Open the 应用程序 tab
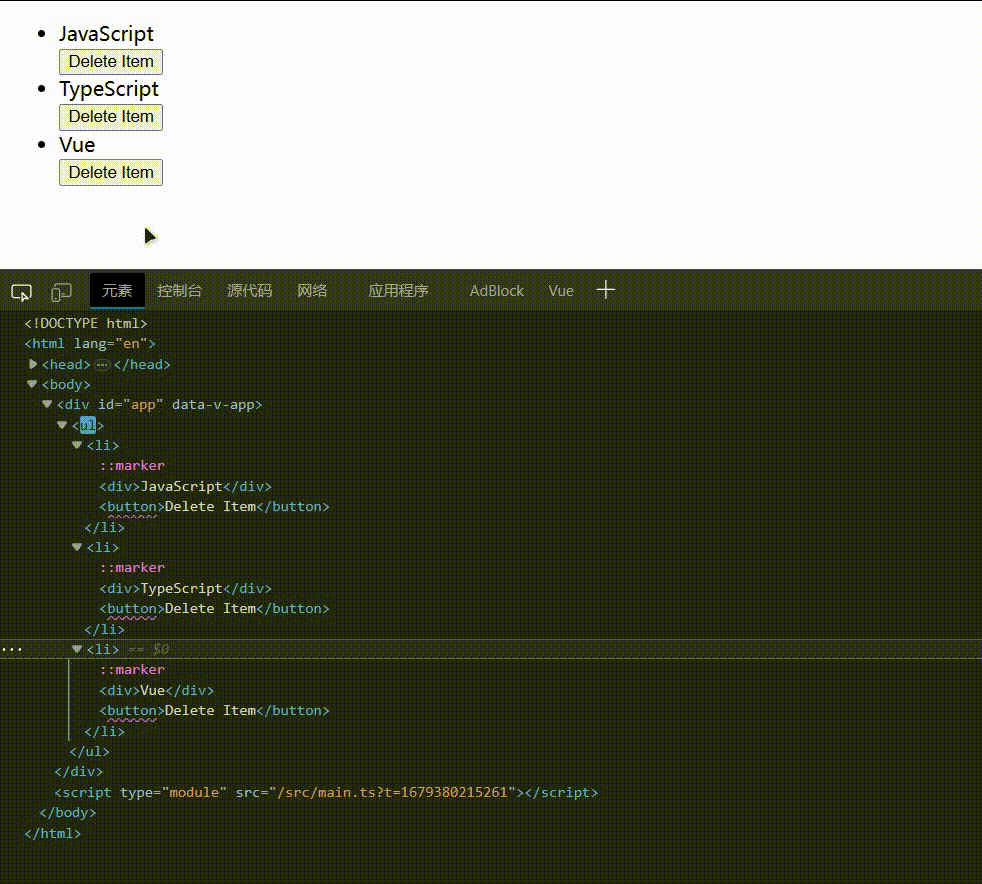 pos(398,290)
